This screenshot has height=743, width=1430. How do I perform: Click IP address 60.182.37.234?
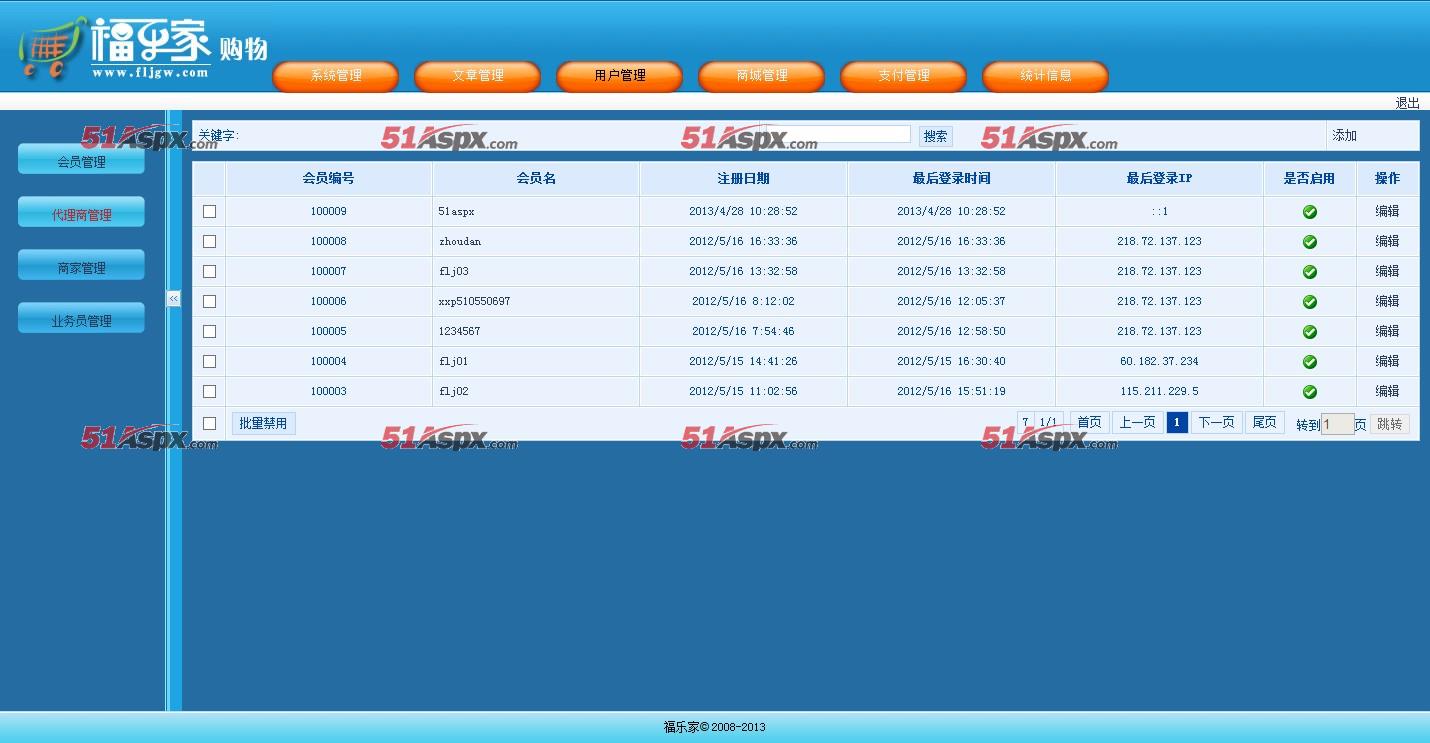pyautogui.click(x=1159, y=361)
